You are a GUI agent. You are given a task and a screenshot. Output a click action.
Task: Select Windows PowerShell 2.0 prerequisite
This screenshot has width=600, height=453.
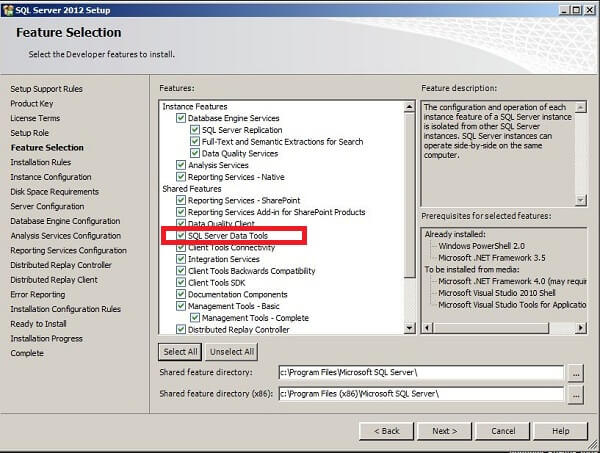pyautogui.click(x=481, y=246)
